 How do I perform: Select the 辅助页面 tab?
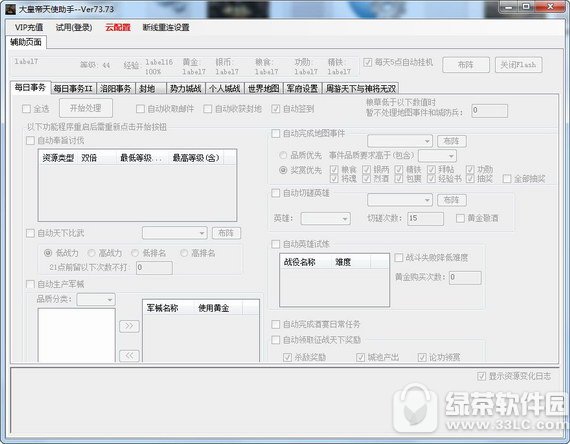(26, 42)
